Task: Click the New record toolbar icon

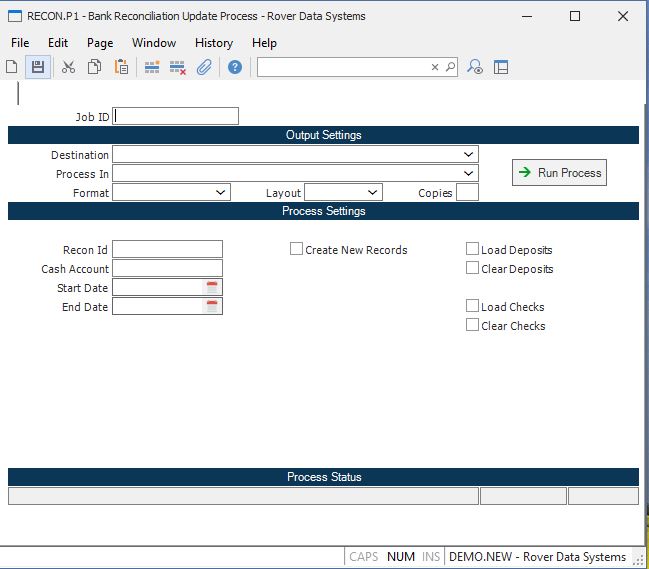Action: (x=12, y=67)
